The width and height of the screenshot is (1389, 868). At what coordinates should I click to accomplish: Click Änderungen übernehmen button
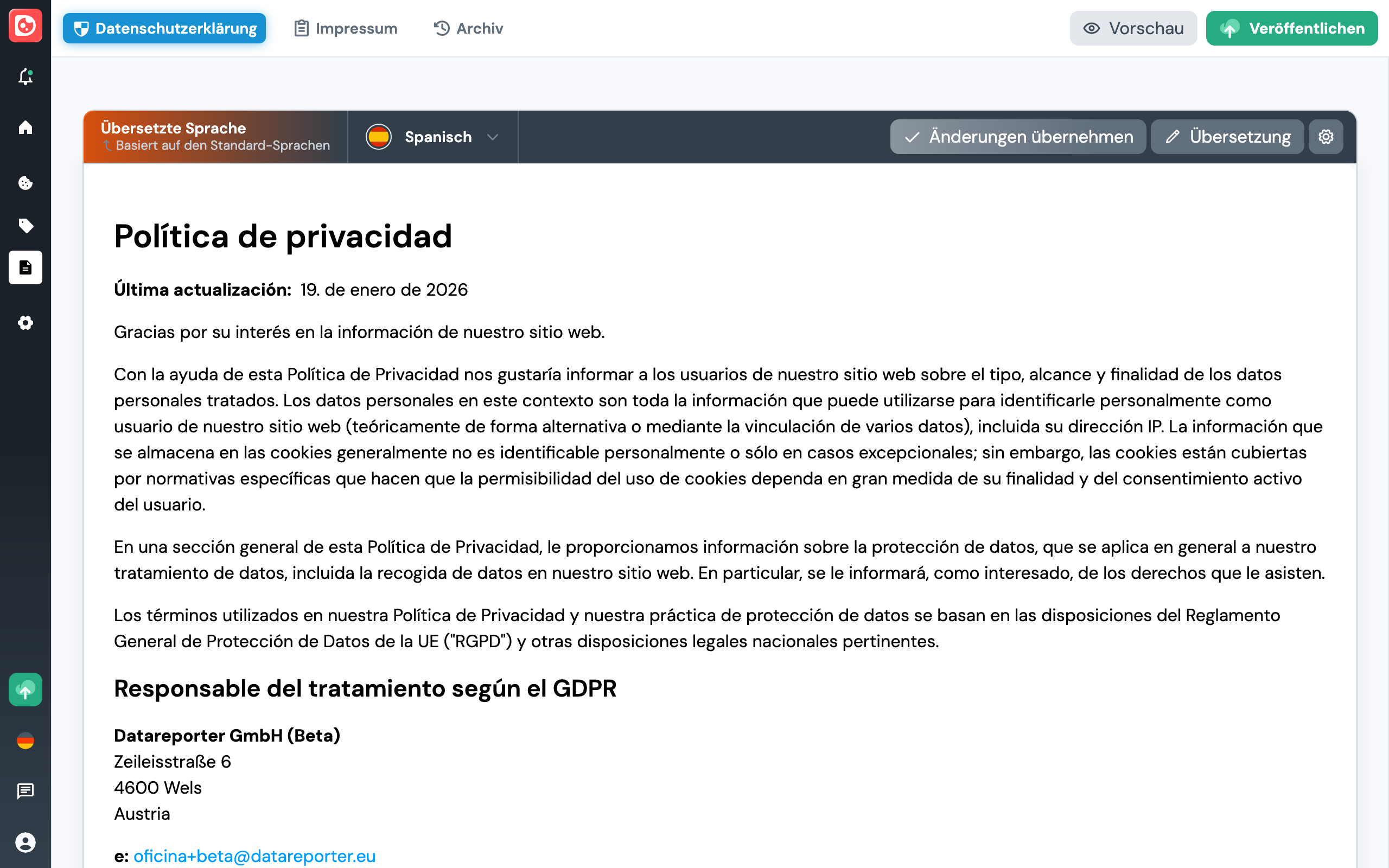(x=1018, y=137)
